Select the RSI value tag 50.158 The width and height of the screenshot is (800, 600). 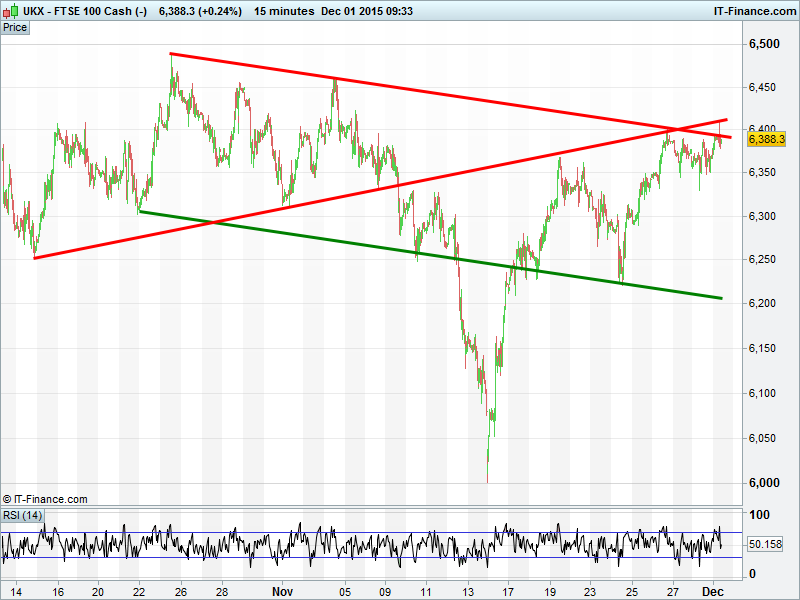tap(766, 544)
